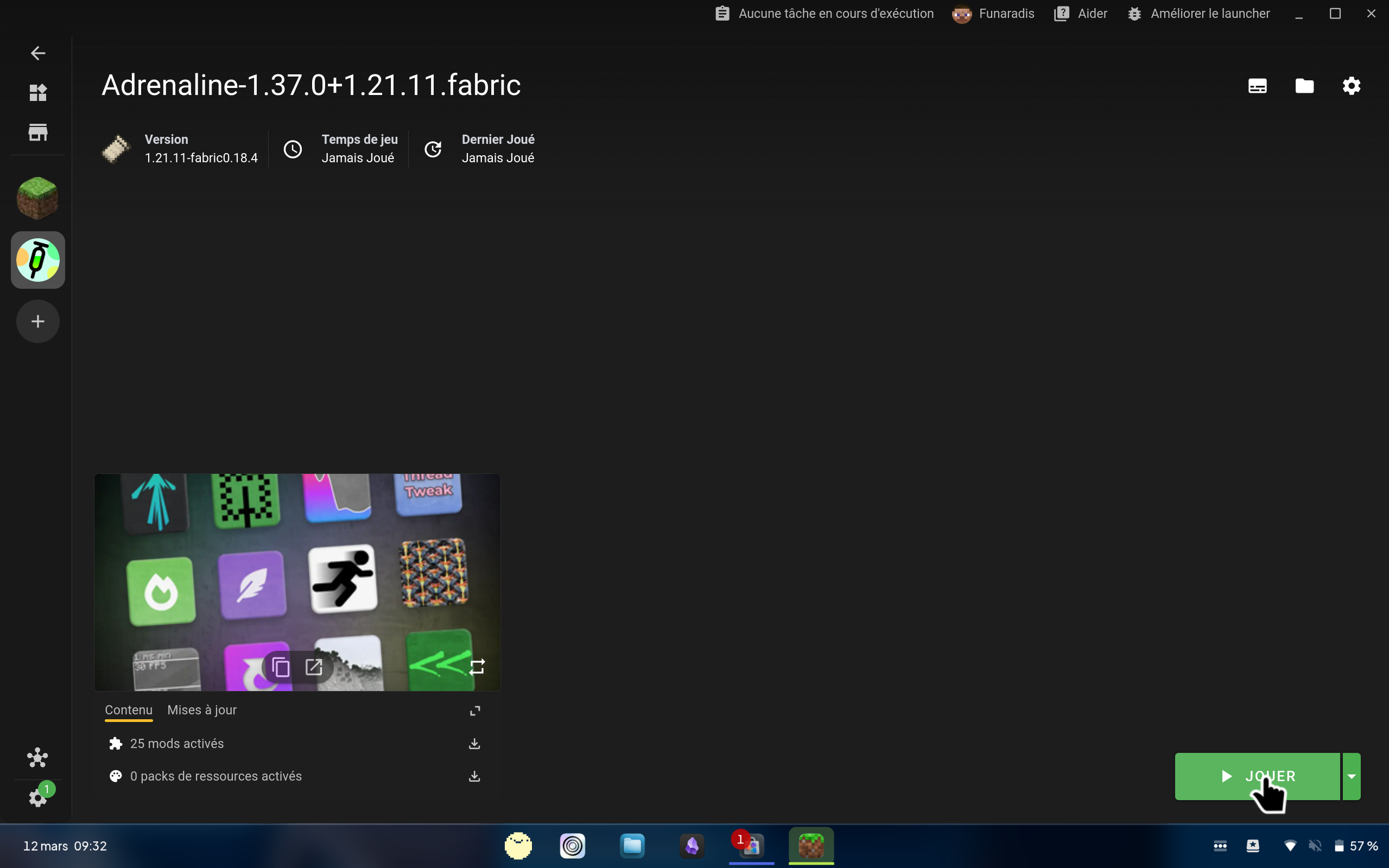This screenshot has width=1389, height=868.
Task: Open the Files app in taskbar
Action: coord(632,846)
